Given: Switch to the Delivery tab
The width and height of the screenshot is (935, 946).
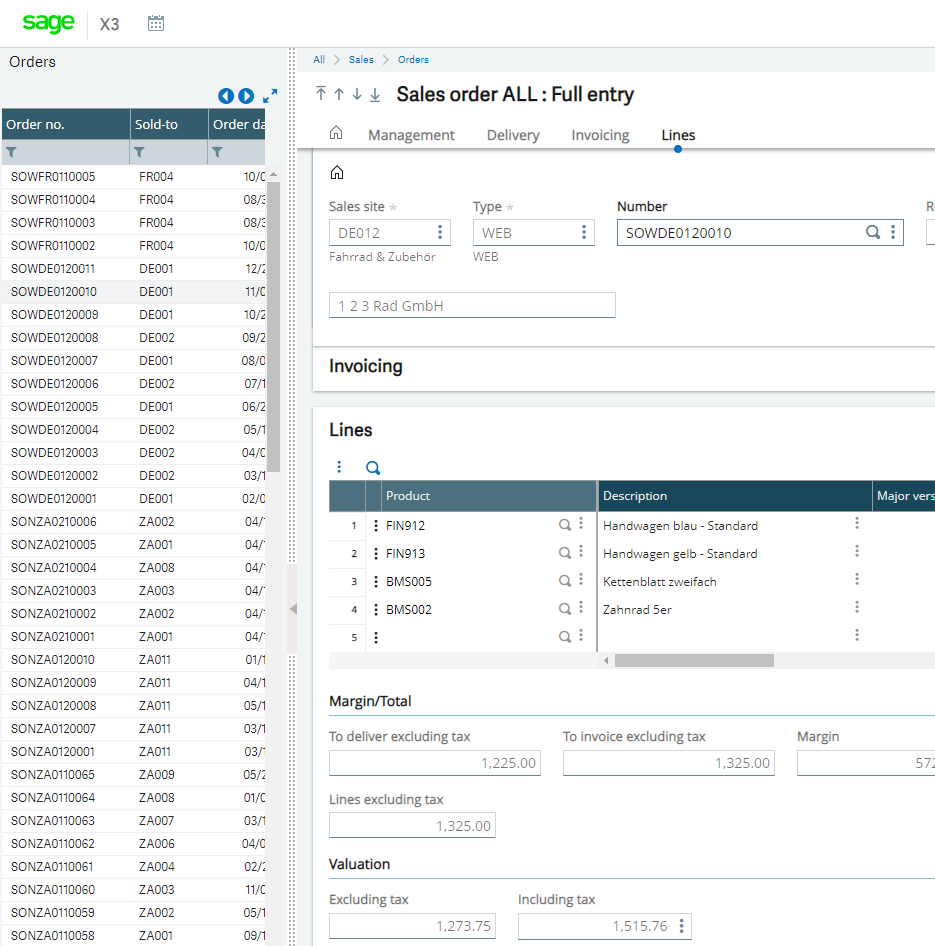Looking at the screenshot, I should coord(513,135).
